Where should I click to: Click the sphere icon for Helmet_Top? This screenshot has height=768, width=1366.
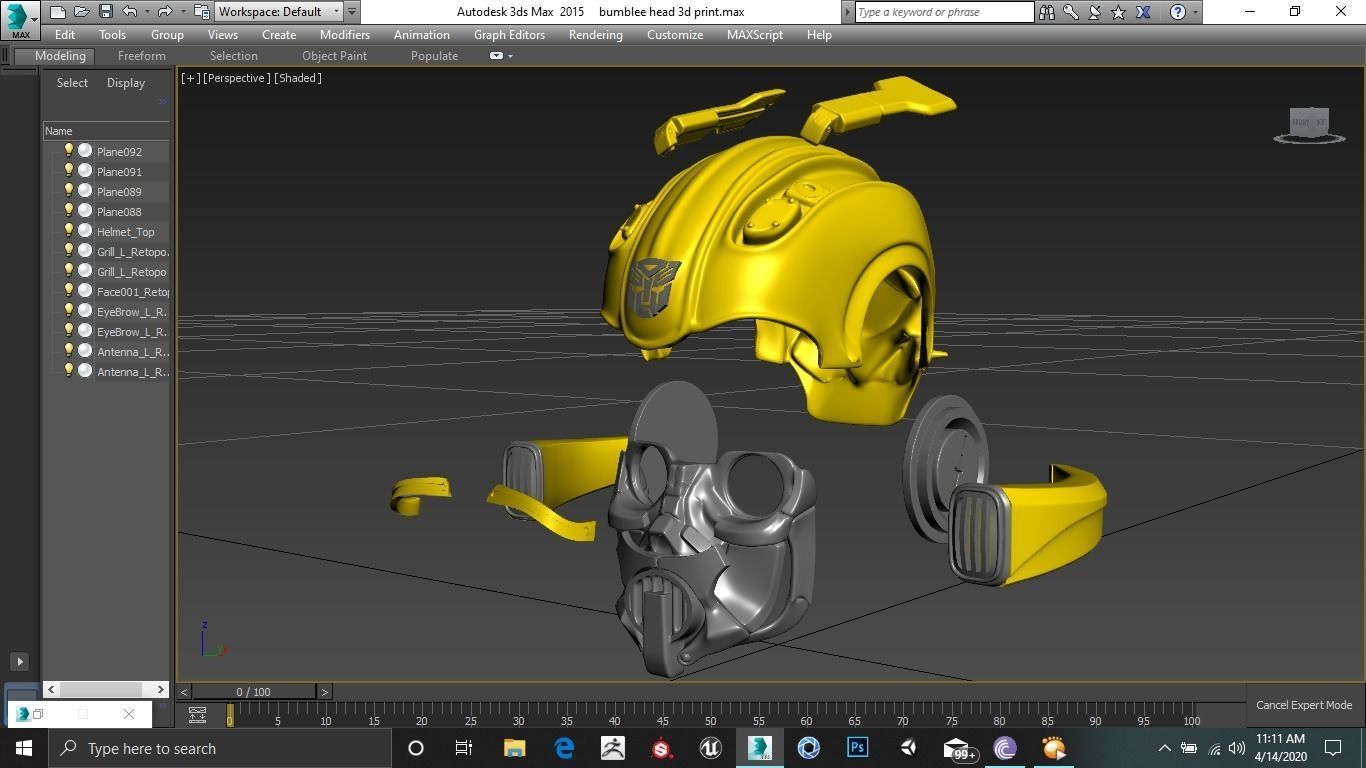[x=85, y=231]
